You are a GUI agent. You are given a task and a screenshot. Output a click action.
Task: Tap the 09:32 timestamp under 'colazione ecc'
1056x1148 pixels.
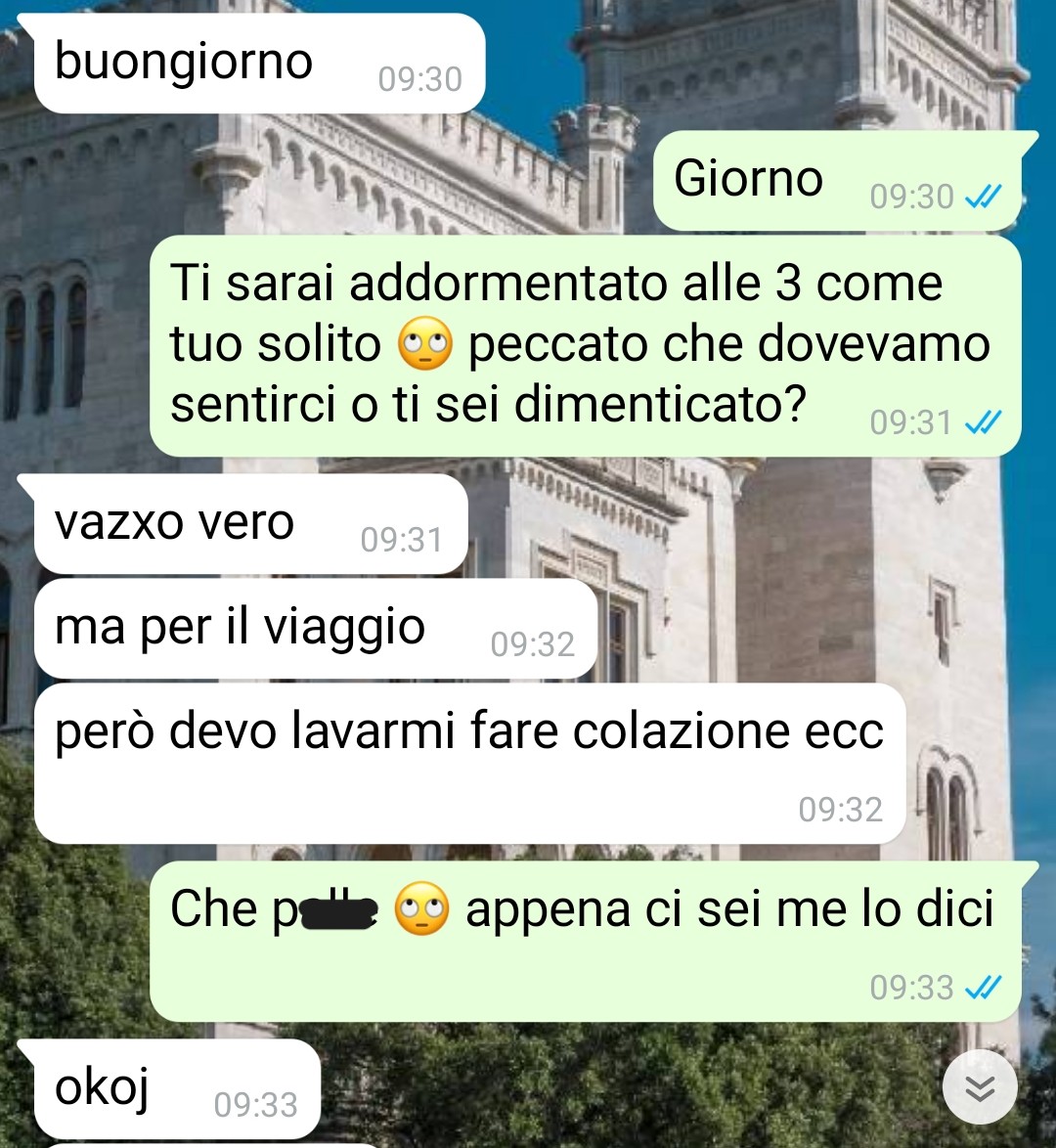click(x=841, y=809)
